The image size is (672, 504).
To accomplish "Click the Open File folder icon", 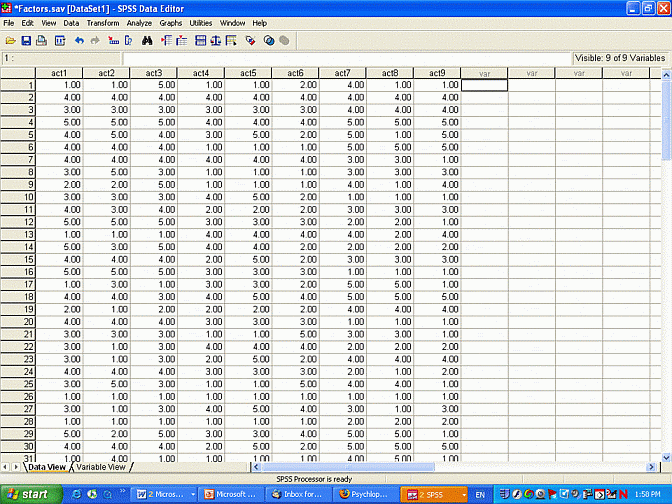I will [10, 40].
